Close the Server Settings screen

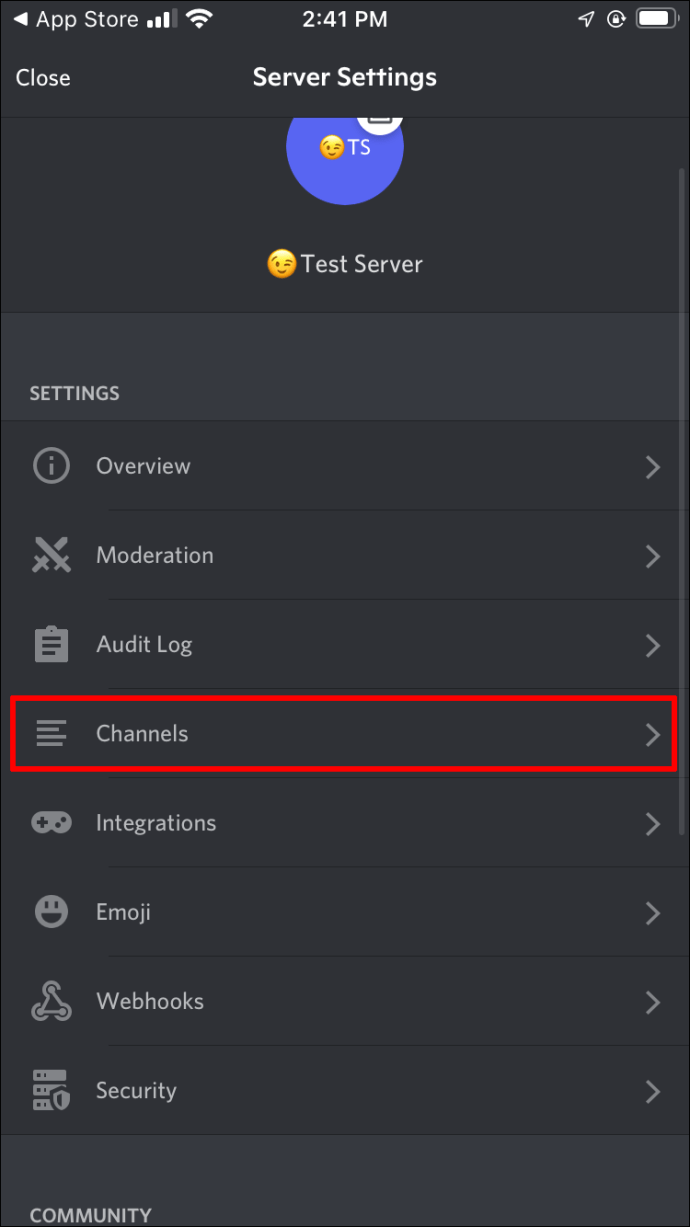coord(43,78)
